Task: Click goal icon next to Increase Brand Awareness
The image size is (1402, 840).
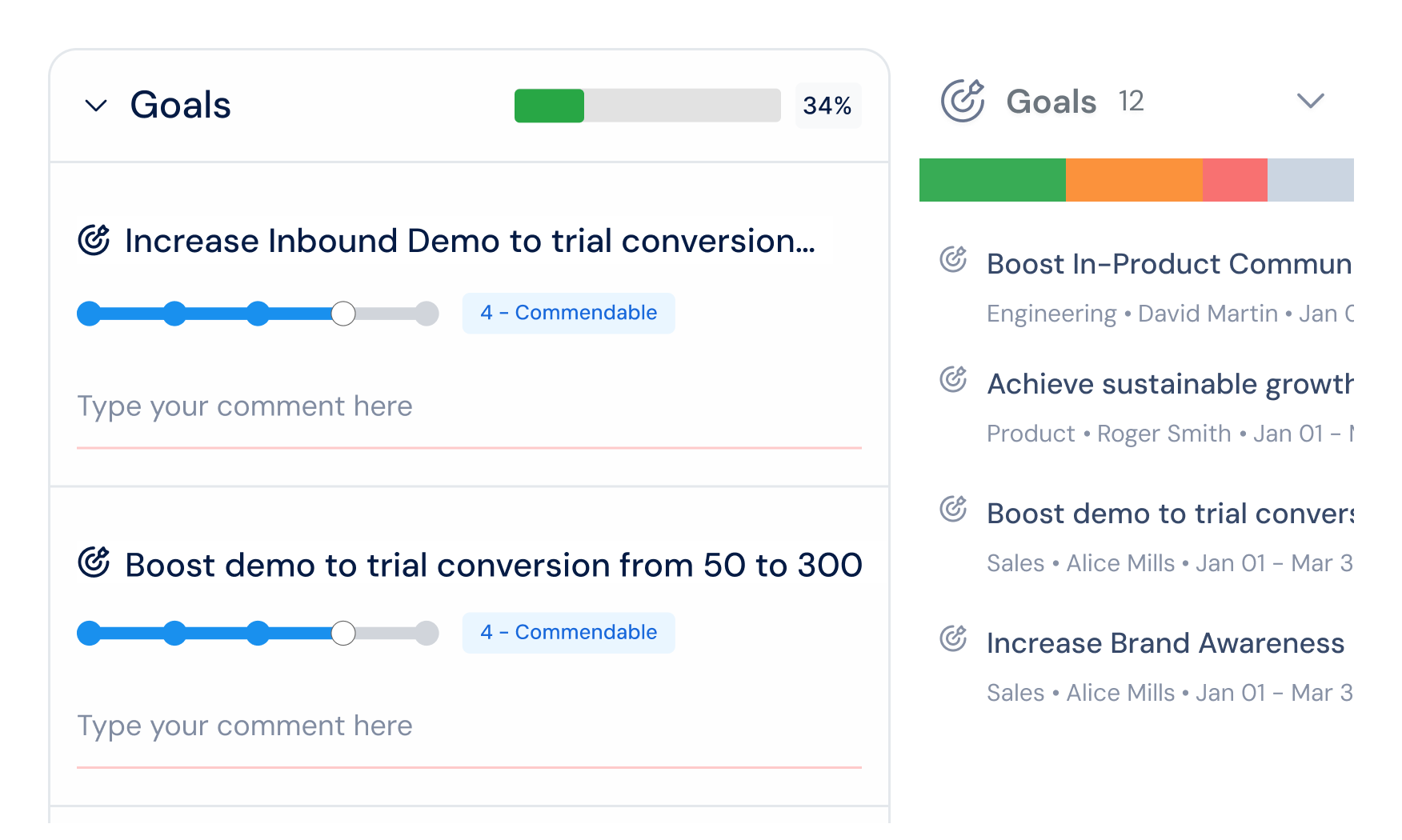Action: coord(953,638)
